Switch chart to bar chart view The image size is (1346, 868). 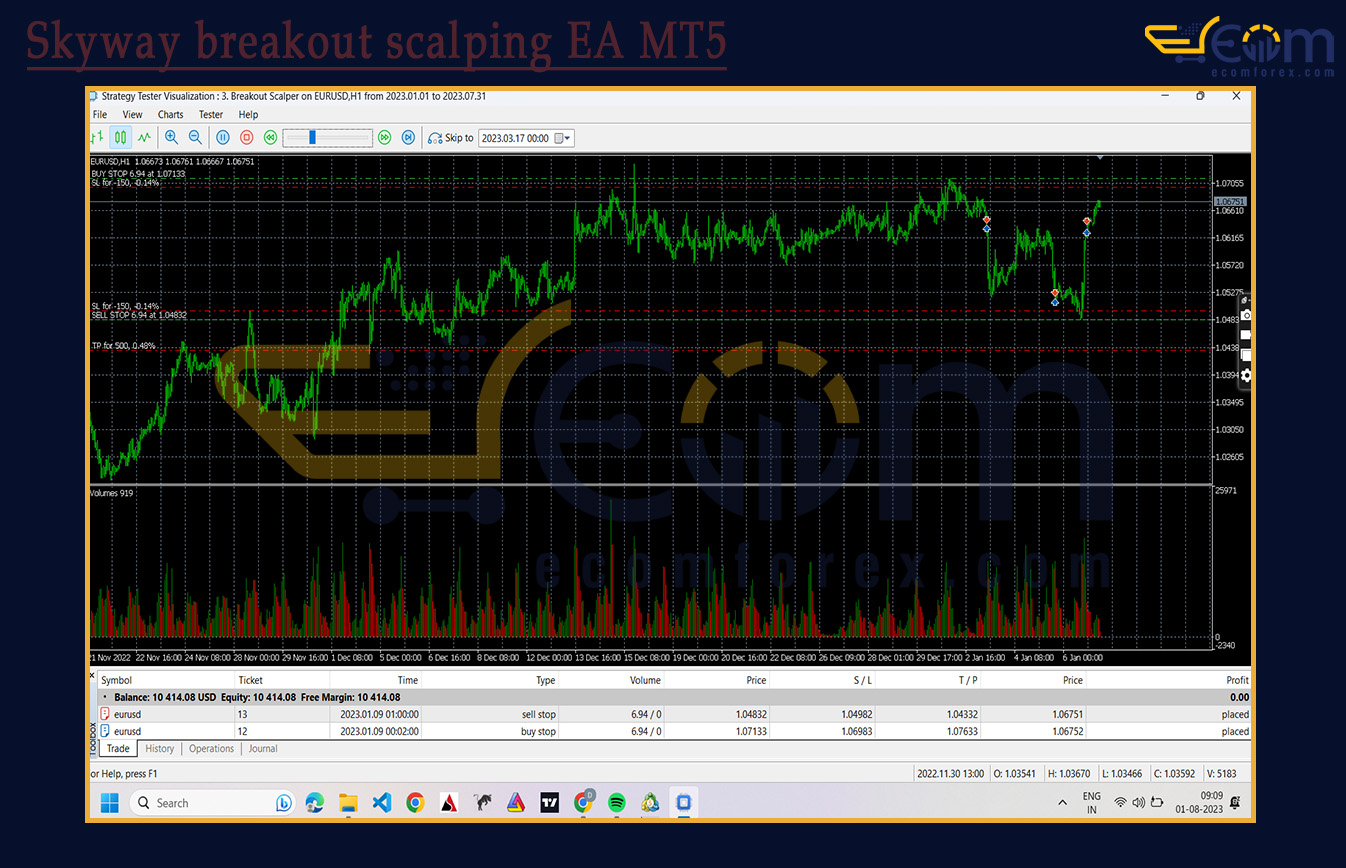coord(98,138)
